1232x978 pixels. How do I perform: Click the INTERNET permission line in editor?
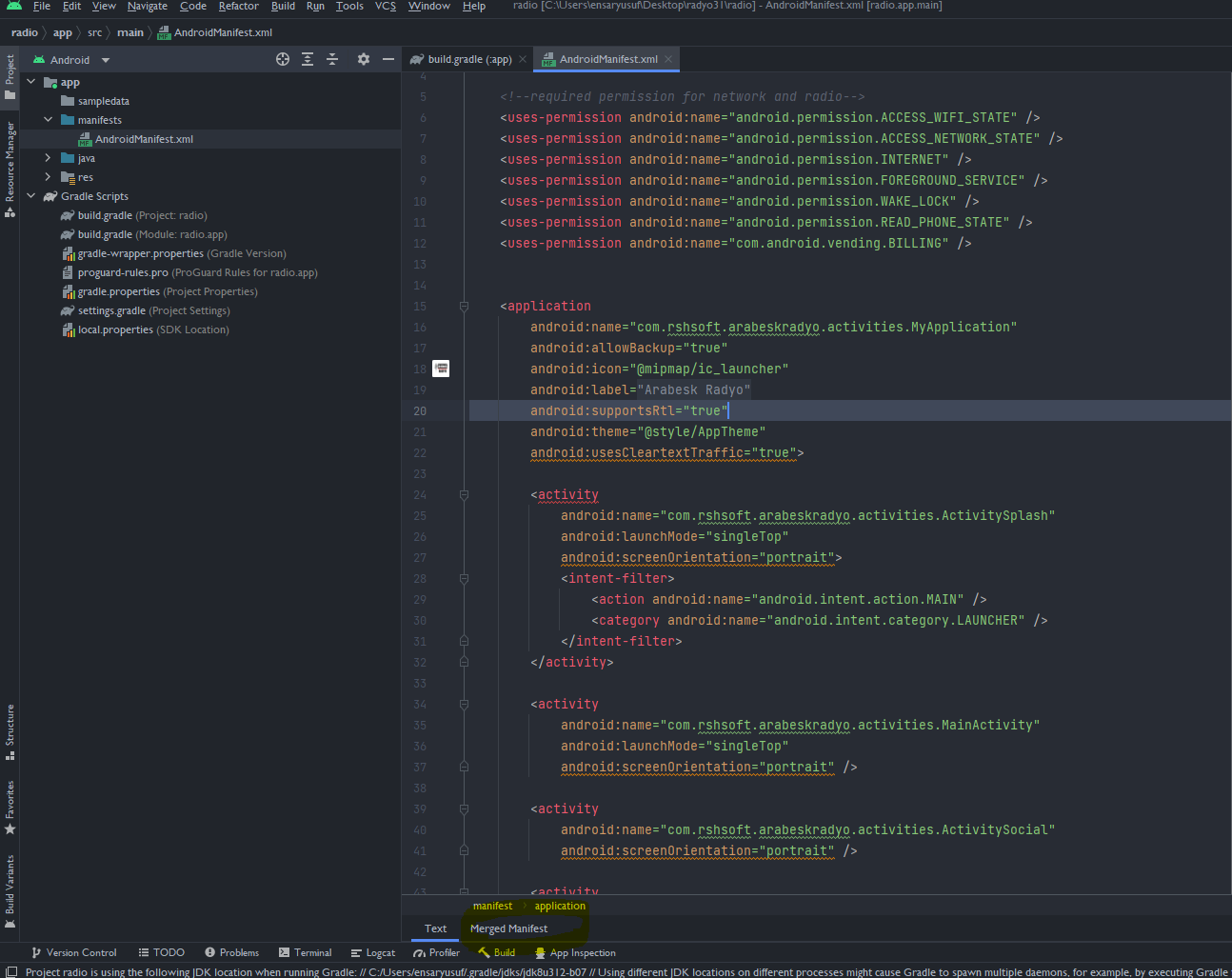tap(735, 159)
